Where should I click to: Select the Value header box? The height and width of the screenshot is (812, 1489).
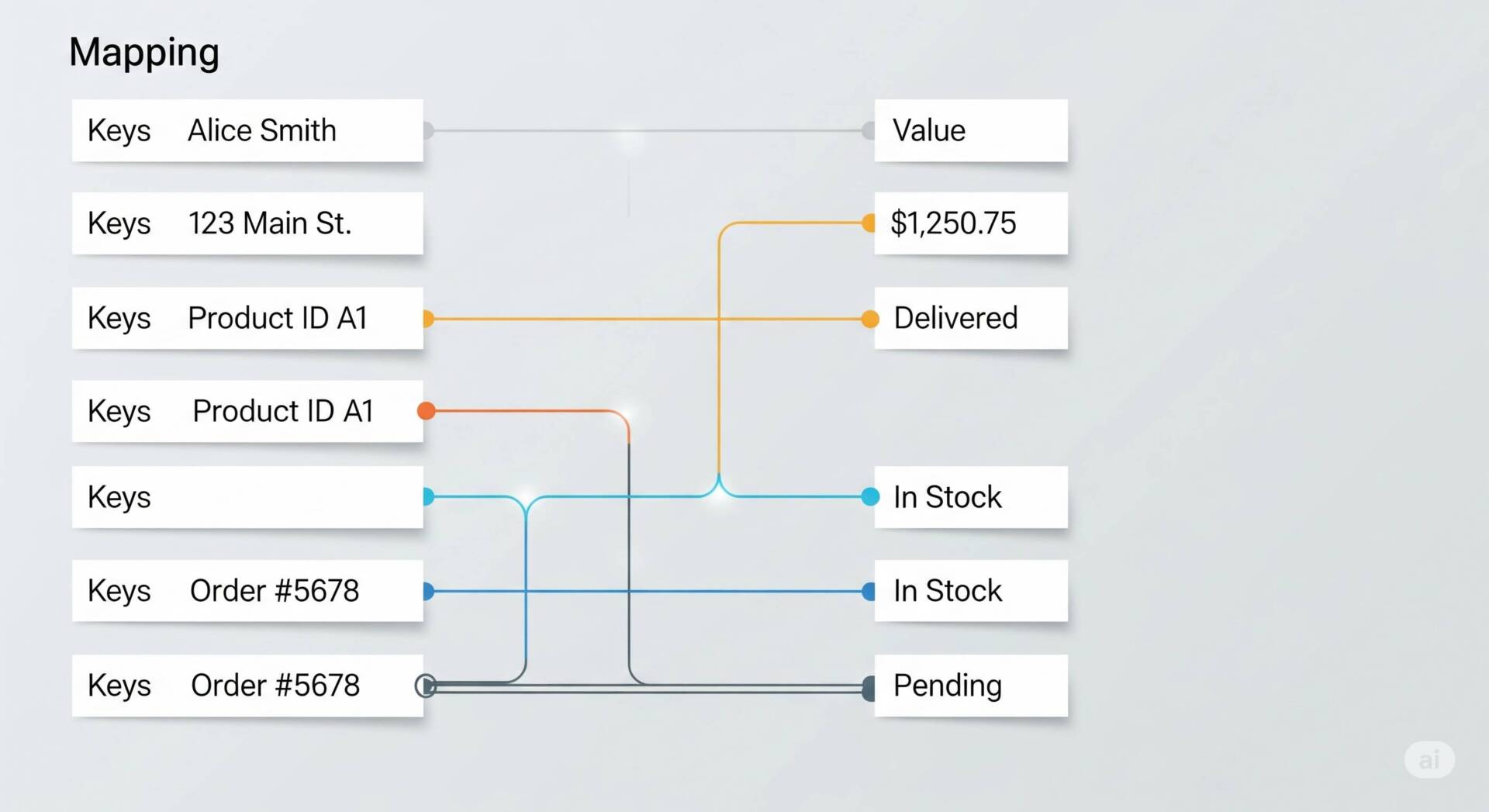point(971,130)
